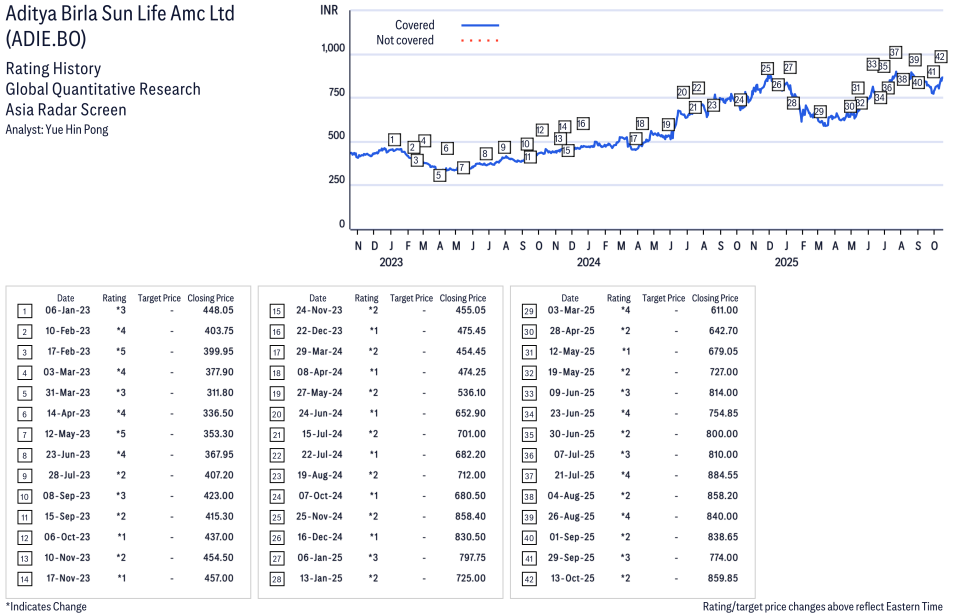Select the 884.55 closing price cell
The height and width of the screenshot is (614, 954).
click(719, 475)
